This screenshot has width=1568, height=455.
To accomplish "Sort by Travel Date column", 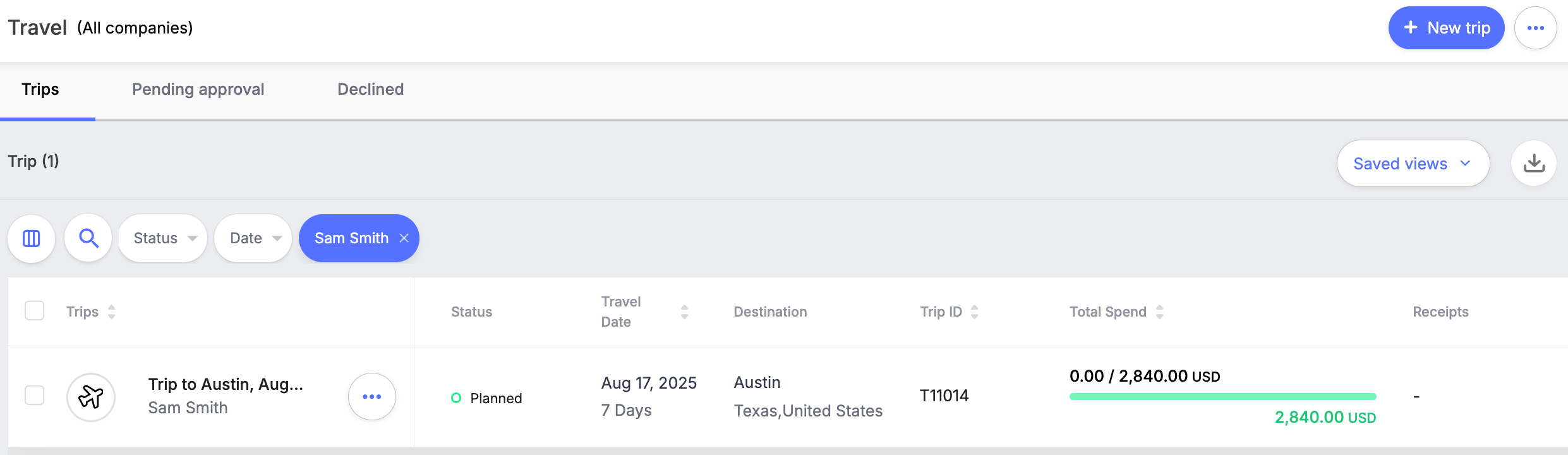I will point(684,312).
